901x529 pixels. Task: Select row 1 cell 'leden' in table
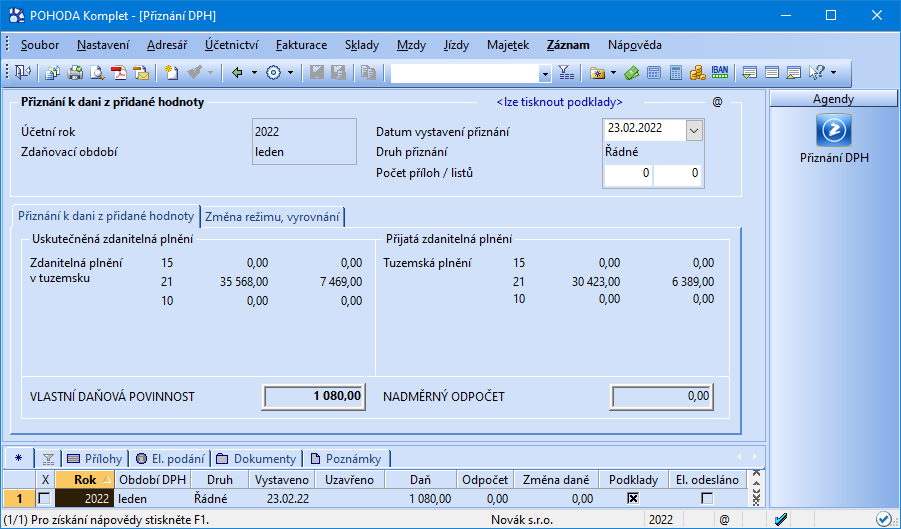pyautogui.click(x=152, y=499)
